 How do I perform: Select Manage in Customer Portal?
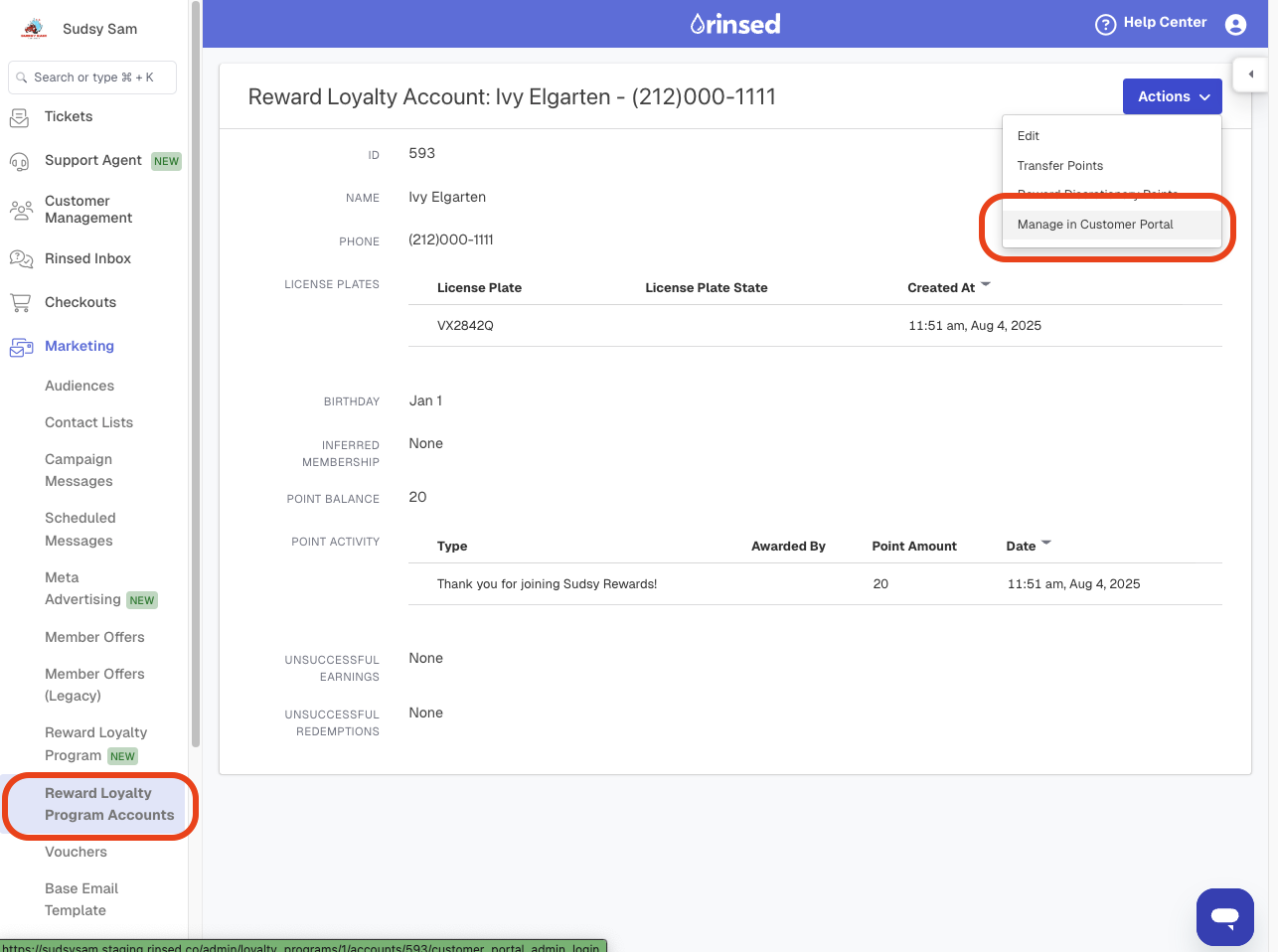(1111, 225)
